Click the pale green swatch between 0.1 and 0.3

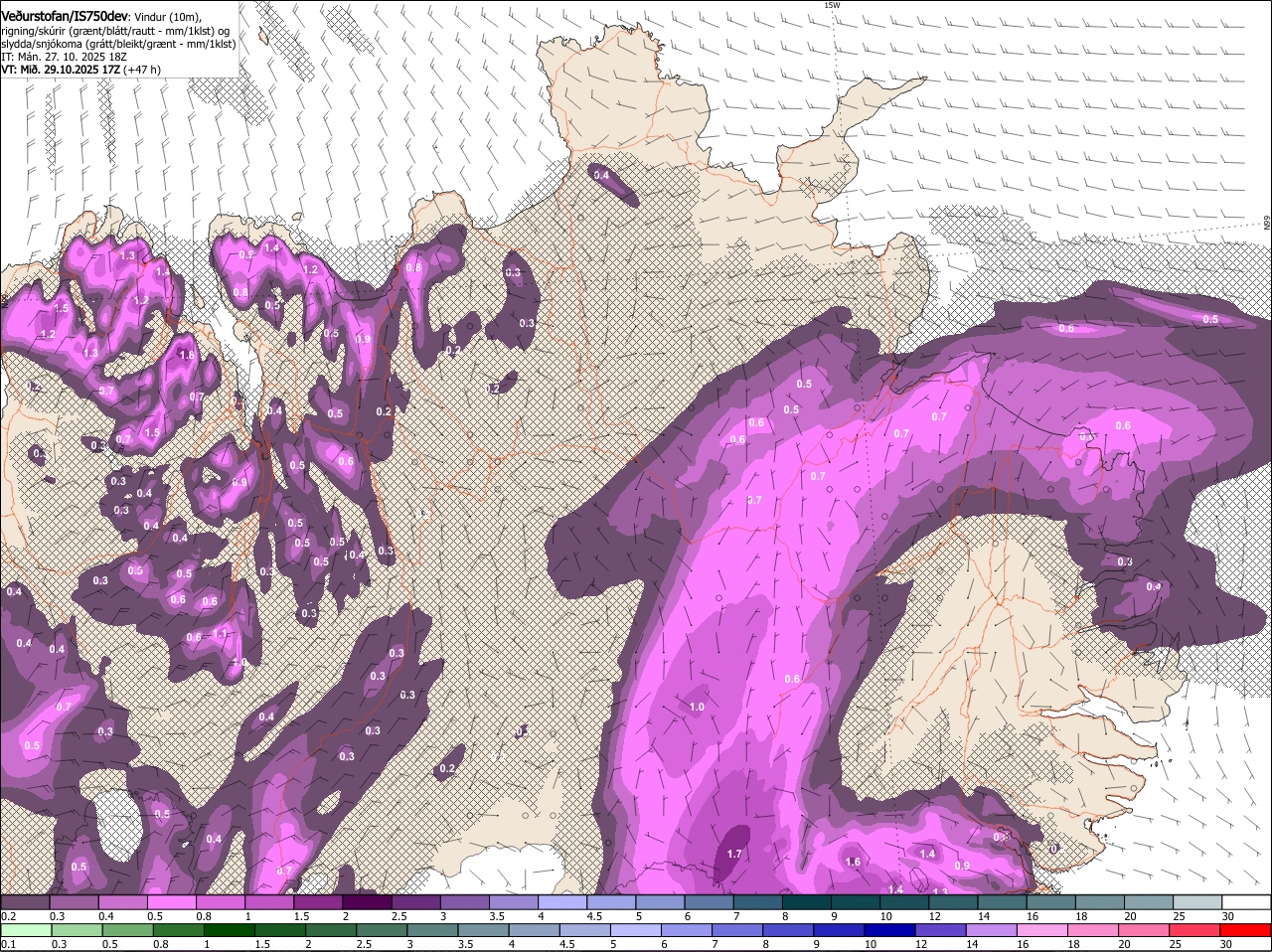[x=27, y=930]
